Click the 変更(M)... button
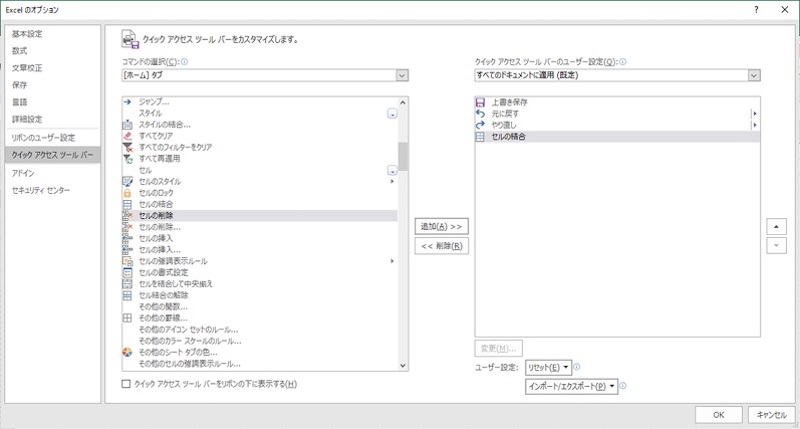This screenshot has width=800, height=429. point(498,348)
